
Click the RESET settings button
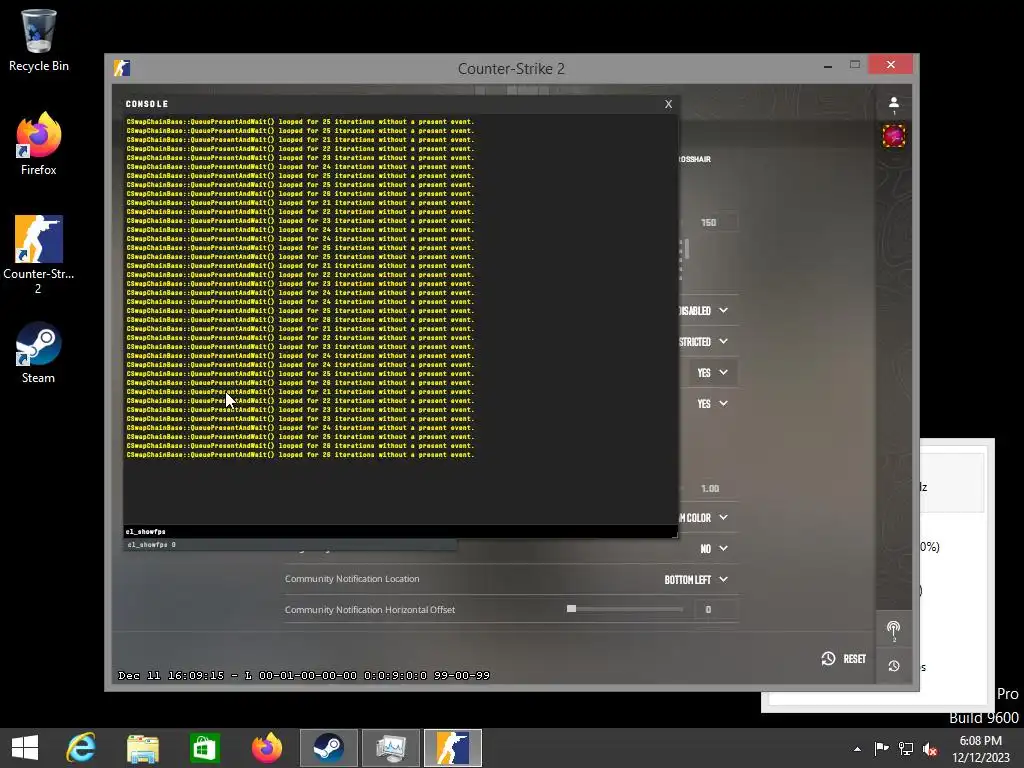coord(844,658)
